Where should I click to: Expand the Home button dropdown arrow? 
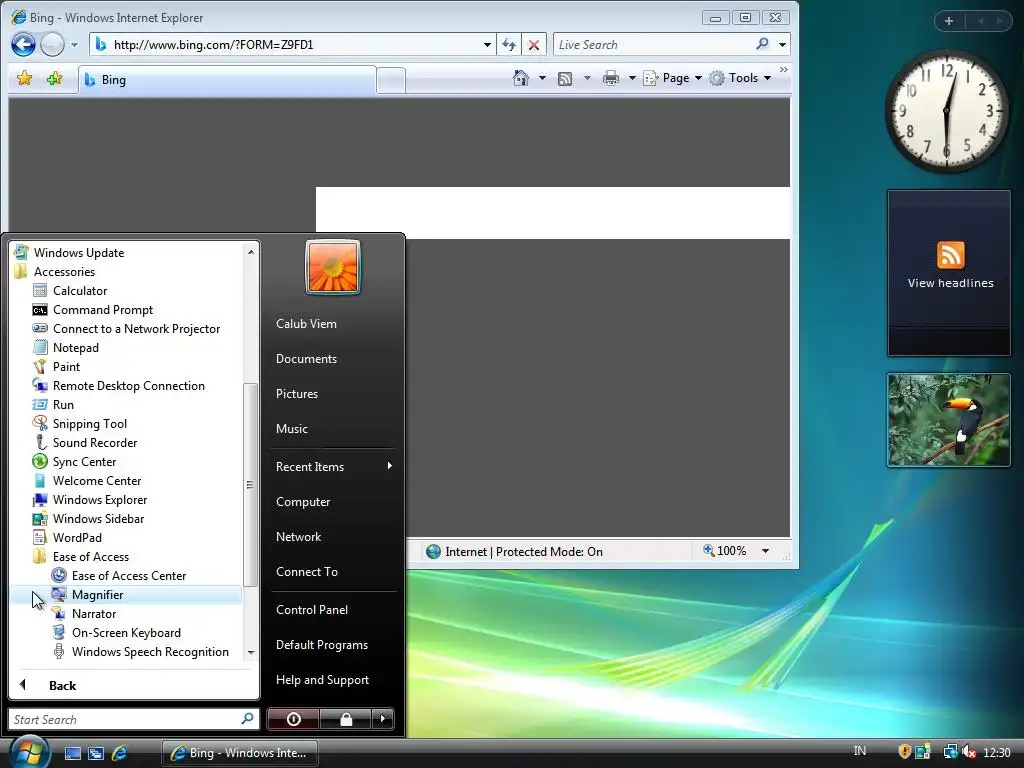click(542, 78)
